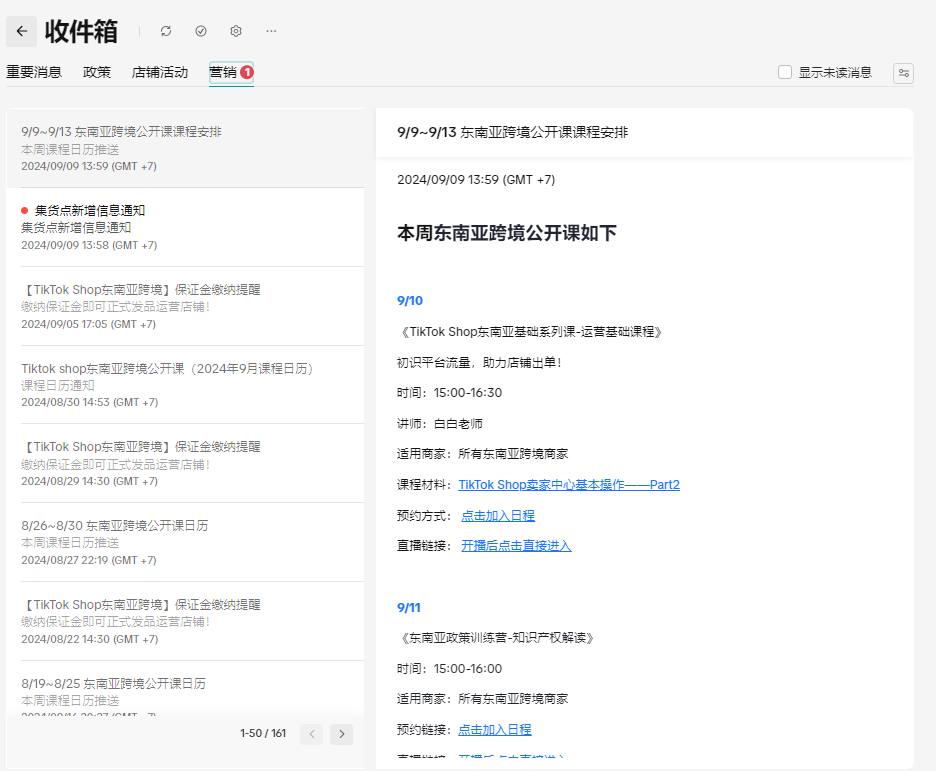Click the refresh icon in the header

pyautogui.click(x=166, y=31)
